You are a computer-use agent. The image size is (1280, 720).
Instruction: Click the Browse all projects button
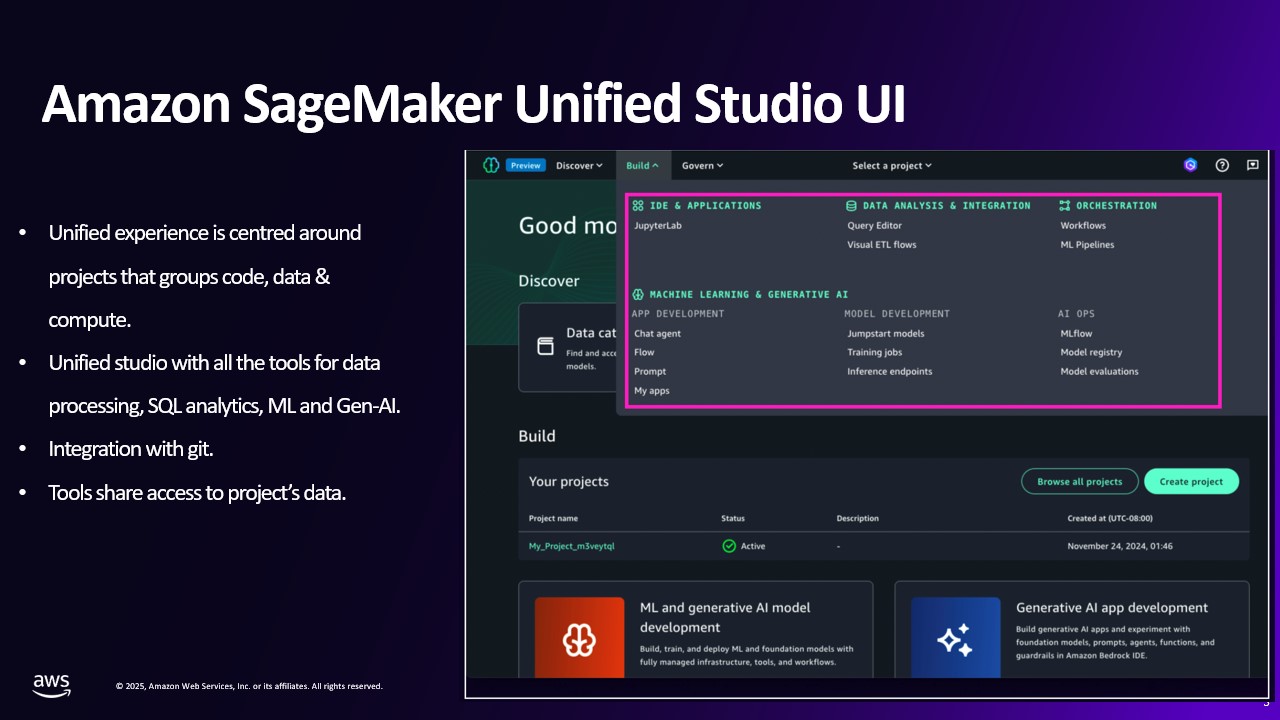click(1080, 482)
